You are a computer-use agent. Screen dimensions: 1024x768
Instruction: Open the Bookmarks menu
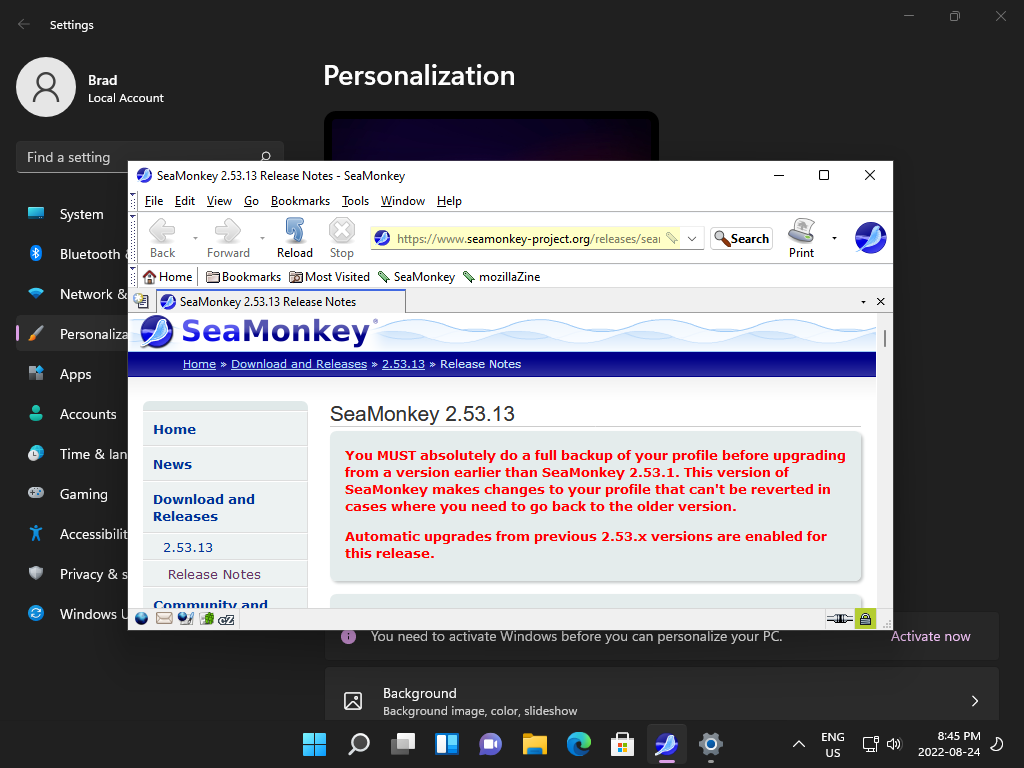click(x=300, y=201)
